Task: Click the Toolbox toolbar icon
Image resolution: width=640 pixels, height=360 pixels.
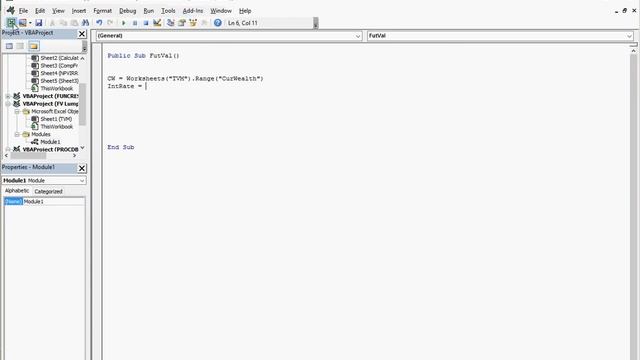Action: tap(204, 23)
